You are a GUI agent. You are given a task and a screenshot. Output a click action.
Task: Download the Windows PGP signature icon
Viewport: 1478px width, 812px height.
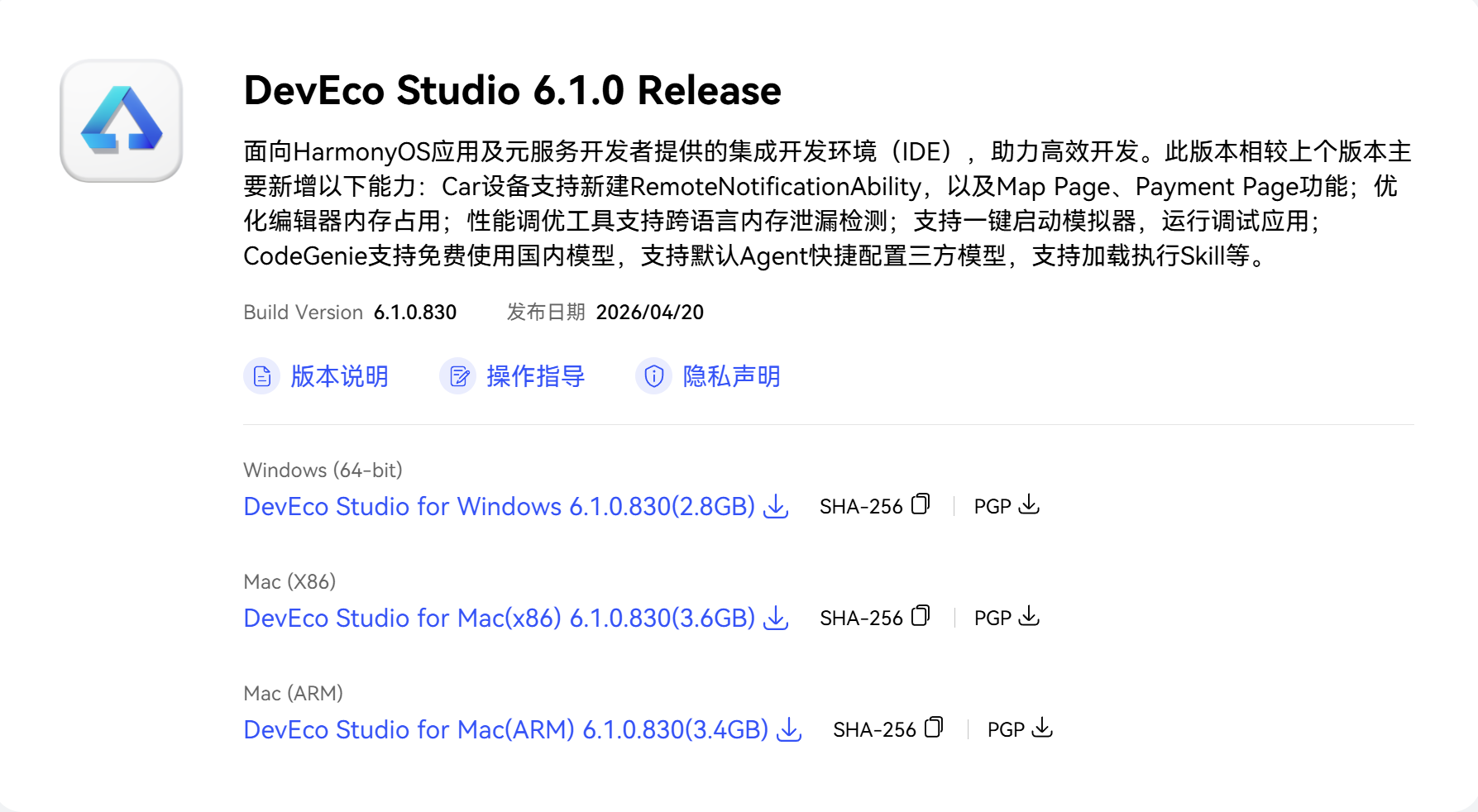(1029, 504)
